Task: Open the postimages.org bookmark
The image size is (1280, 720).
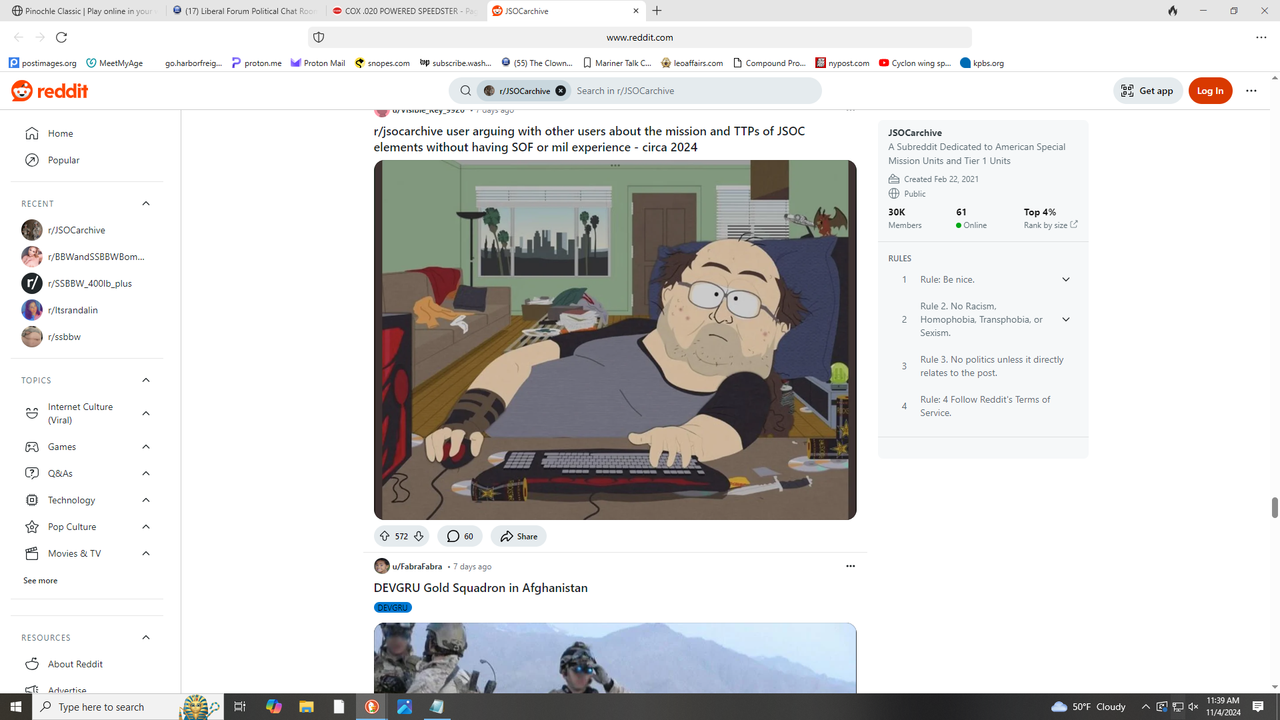Action: point(42,63)
